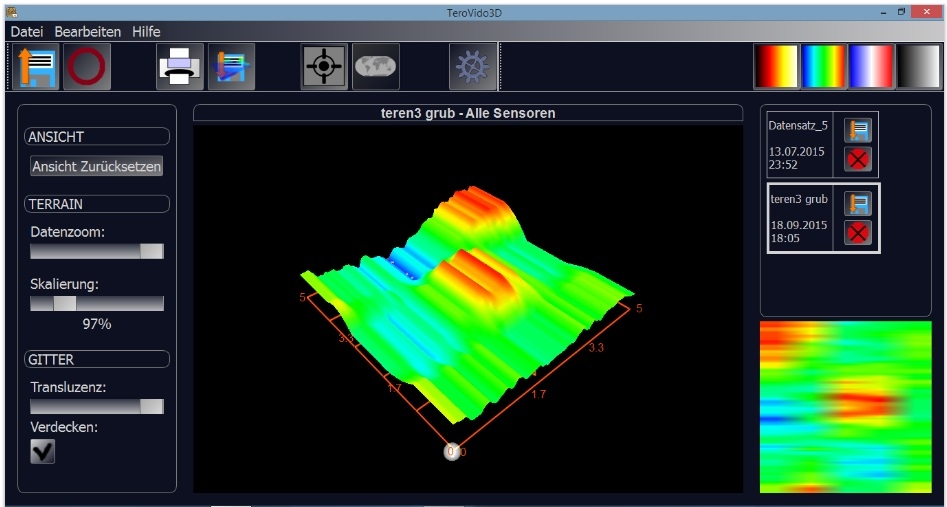Click the red circle record icon
This screenshot has height=507, width=947.
point(87,67)
